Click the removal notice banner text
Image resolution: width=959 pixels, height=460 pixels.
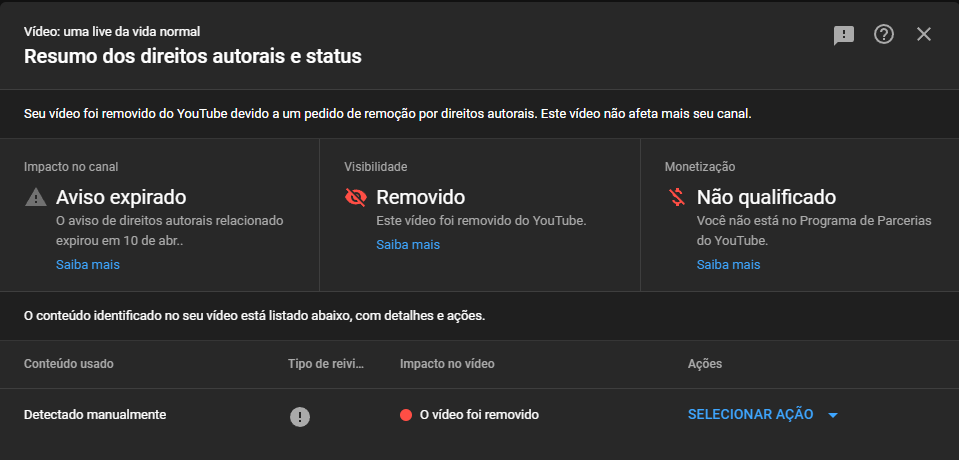(388, 114)
